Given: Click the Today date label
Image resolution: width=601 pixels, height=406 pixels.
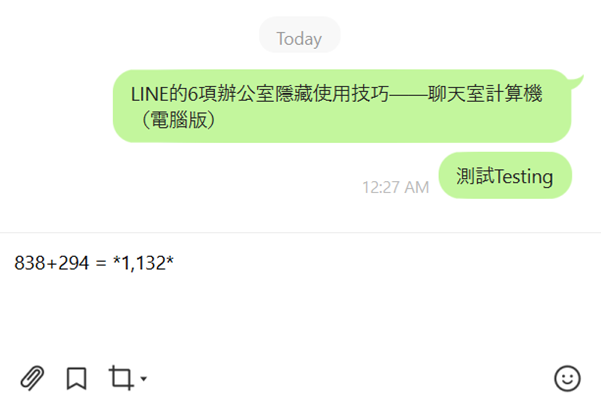Looking at the screenshot, I should [299, 39].
